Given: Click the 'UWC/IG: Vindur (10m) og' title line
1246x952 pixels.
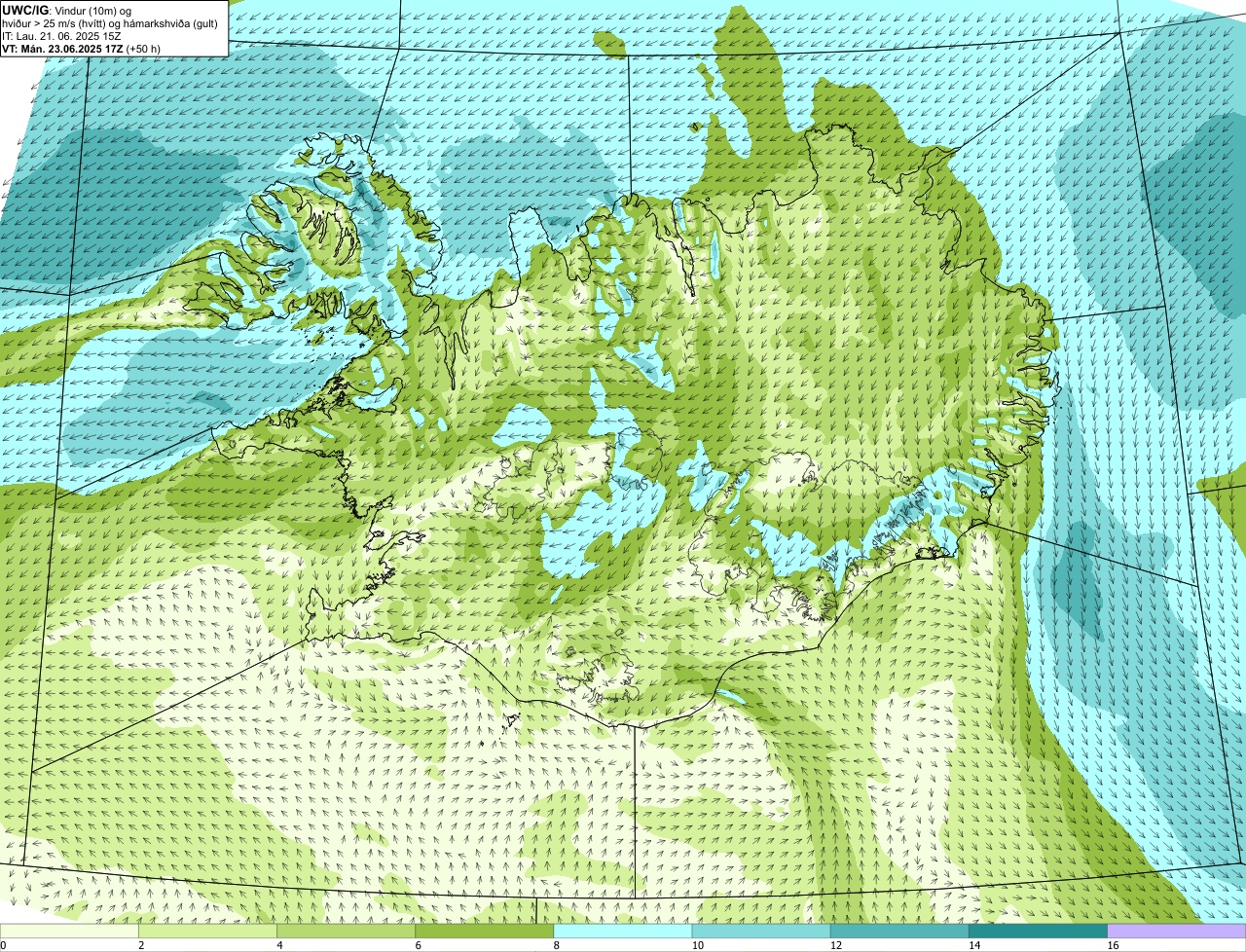Looking at the screenshot, I should pos(67,11).
